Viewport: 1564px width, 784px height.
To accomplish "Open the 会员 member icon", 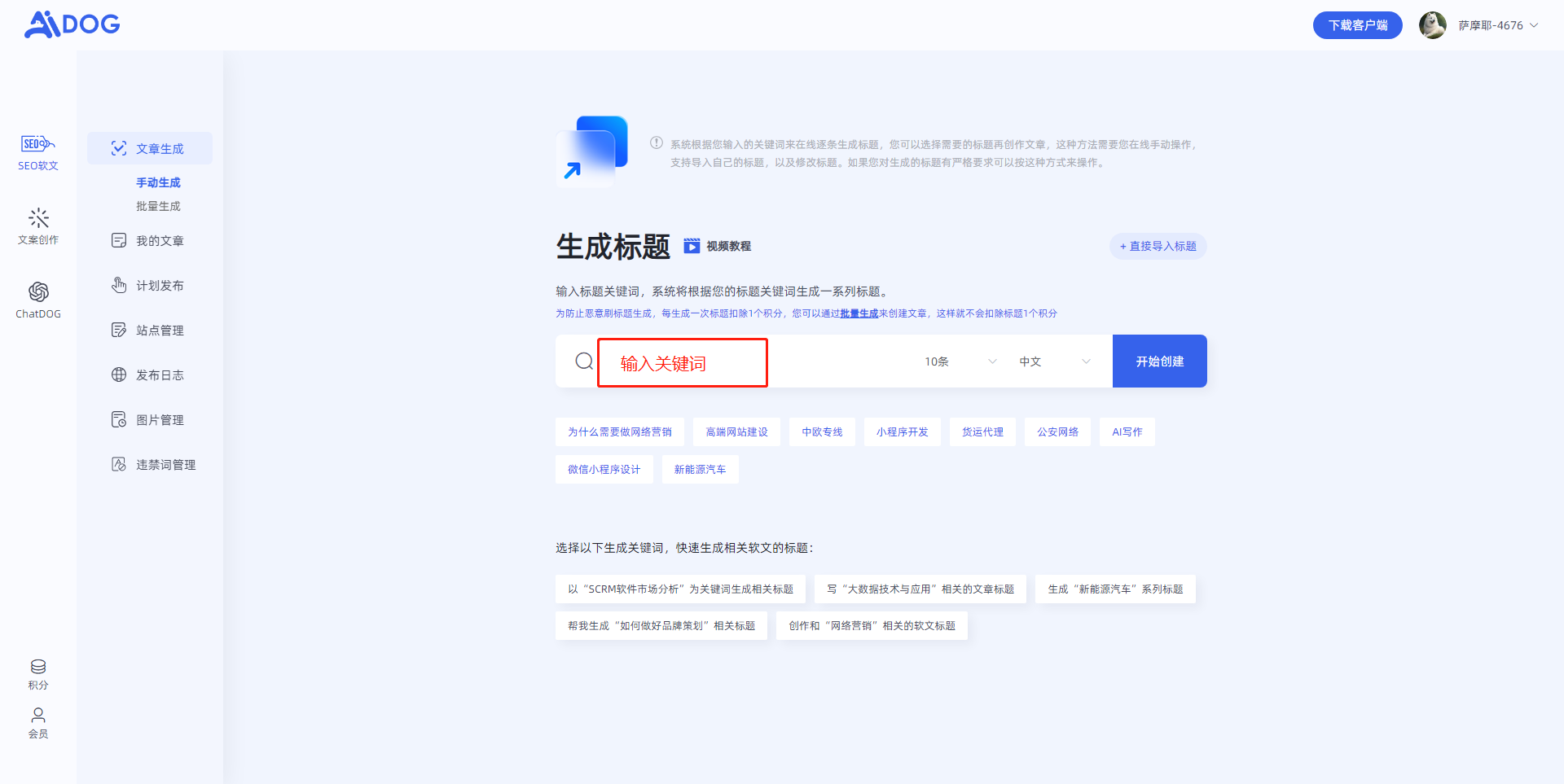I will (38, 715).
